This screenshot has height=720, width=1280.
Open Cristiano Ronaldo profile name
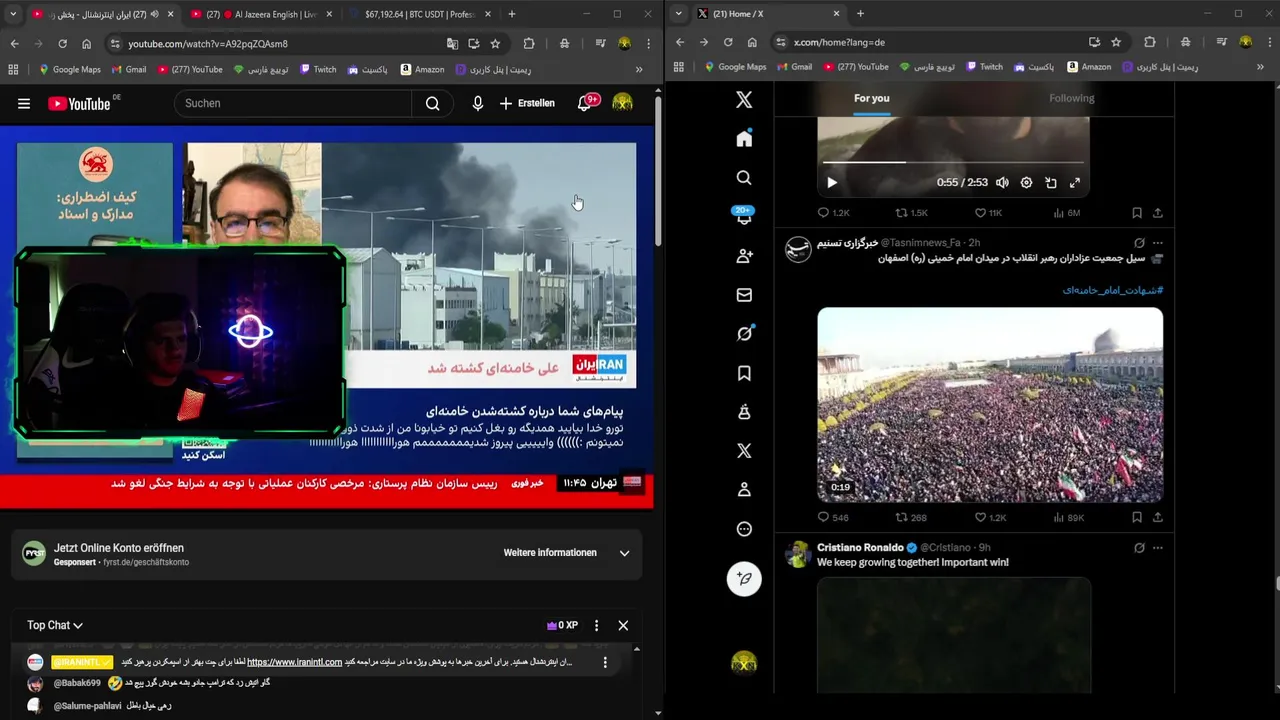coord(860,548)
